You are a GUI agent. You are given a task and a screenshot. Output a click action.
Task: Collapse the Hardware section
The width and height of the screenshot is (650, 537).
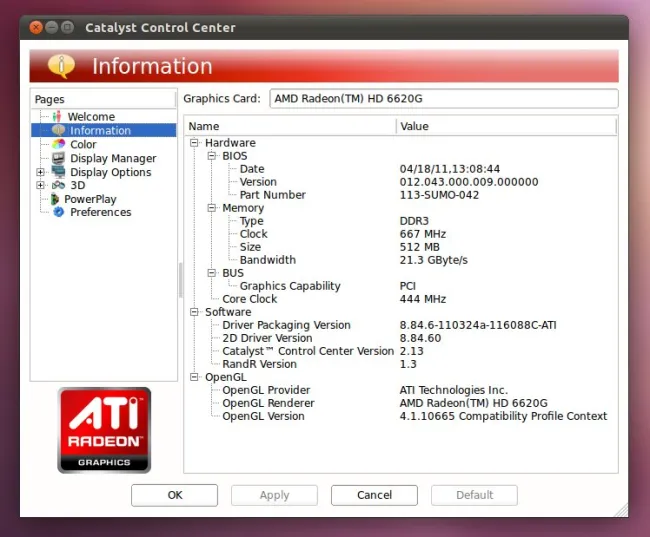click(195, 143)
